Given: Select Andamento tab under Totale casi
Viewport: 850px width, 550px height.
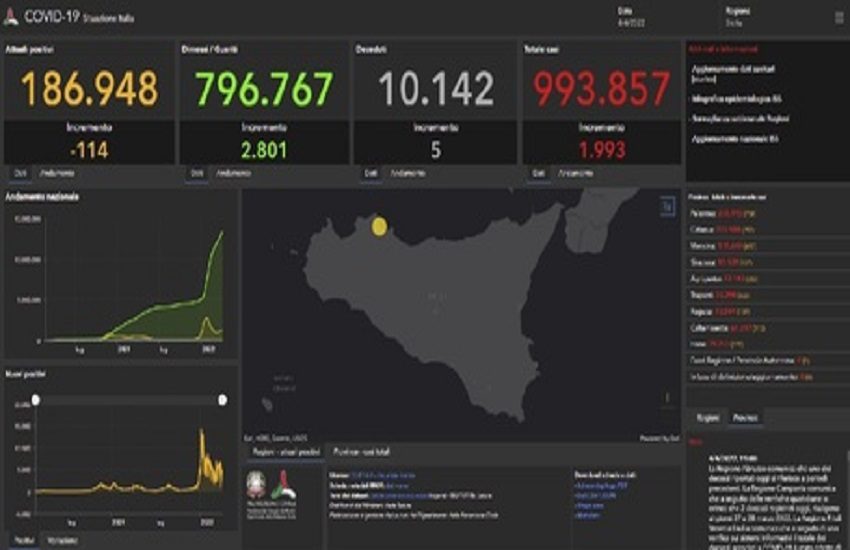Looking at the screenshot, I should [x=576, y=173].
